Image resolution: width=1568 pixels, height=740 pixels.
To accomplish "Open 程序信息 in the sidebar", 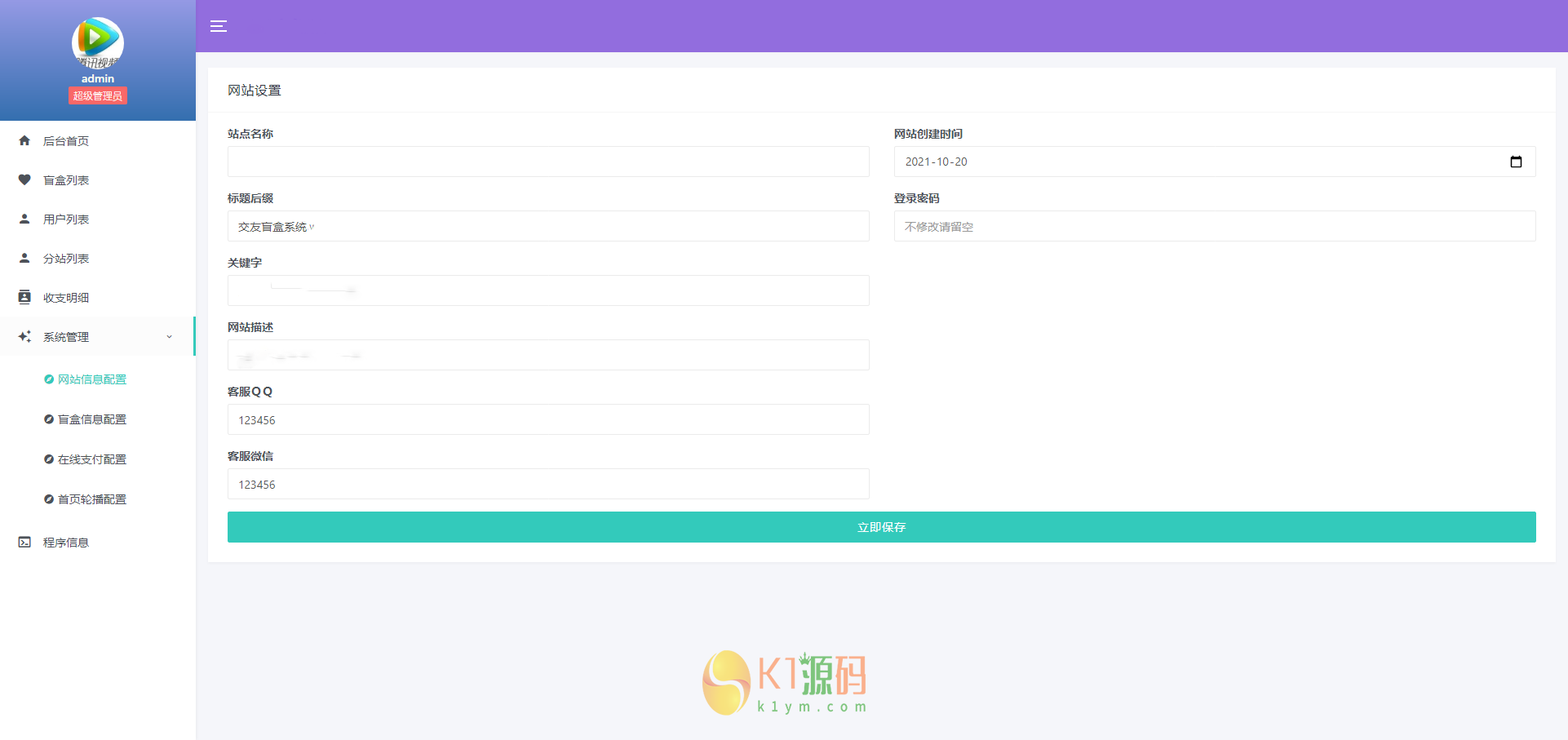I will 98,542.
